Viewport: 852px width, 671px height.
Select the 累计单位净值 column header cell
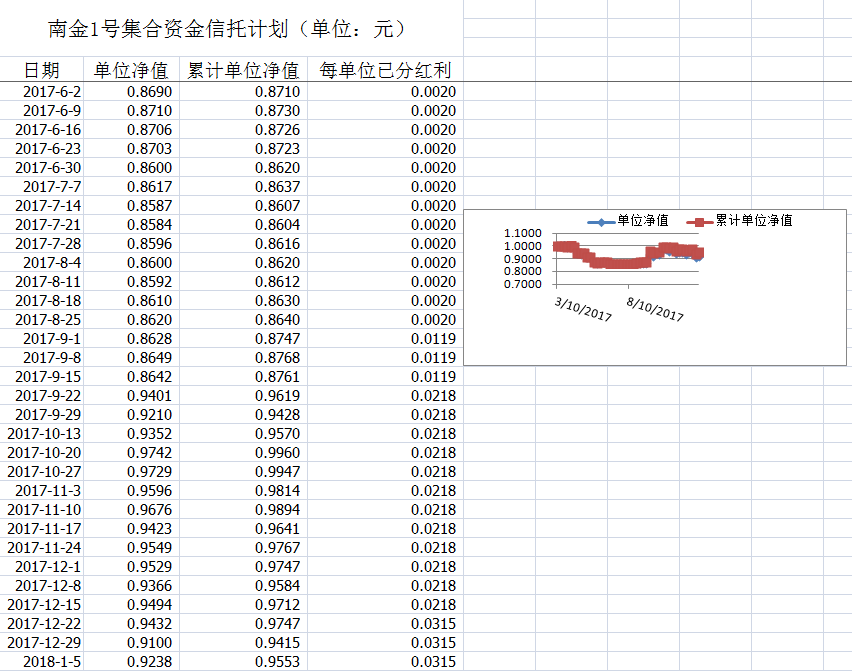click(243, 70)
